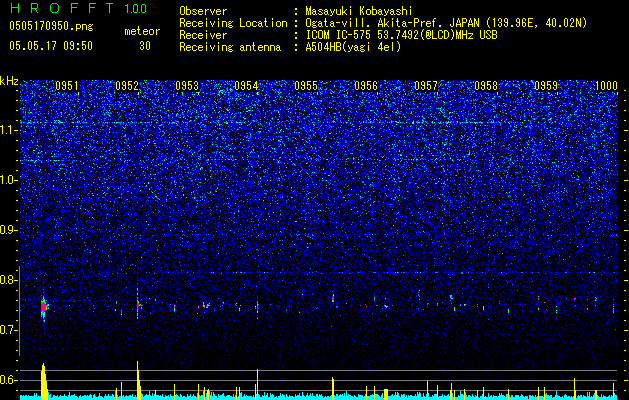Image resolution: width=629 pixels, height=400 pixels.
Task: Click the yellow power spike under 0954
Action: click(257, 384)
